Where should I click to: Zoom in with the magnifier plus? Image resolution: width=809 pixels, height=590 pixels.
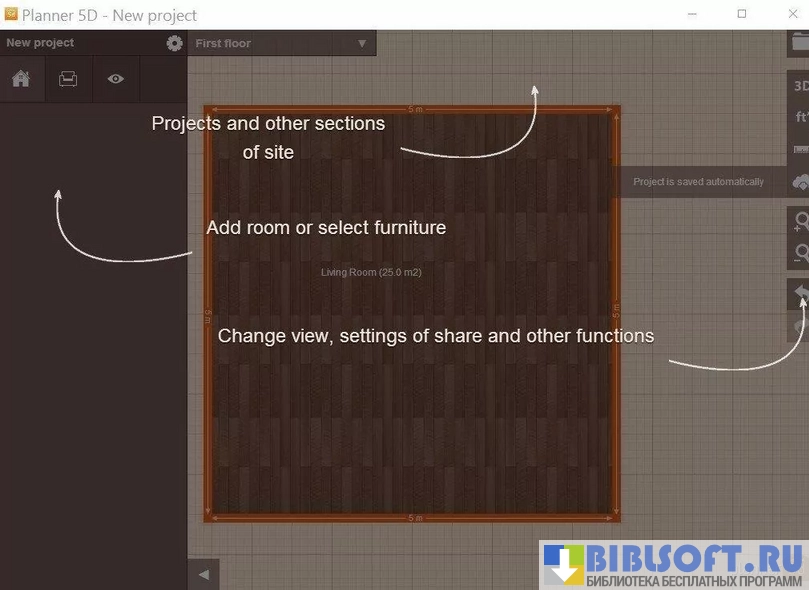[800, 221]
